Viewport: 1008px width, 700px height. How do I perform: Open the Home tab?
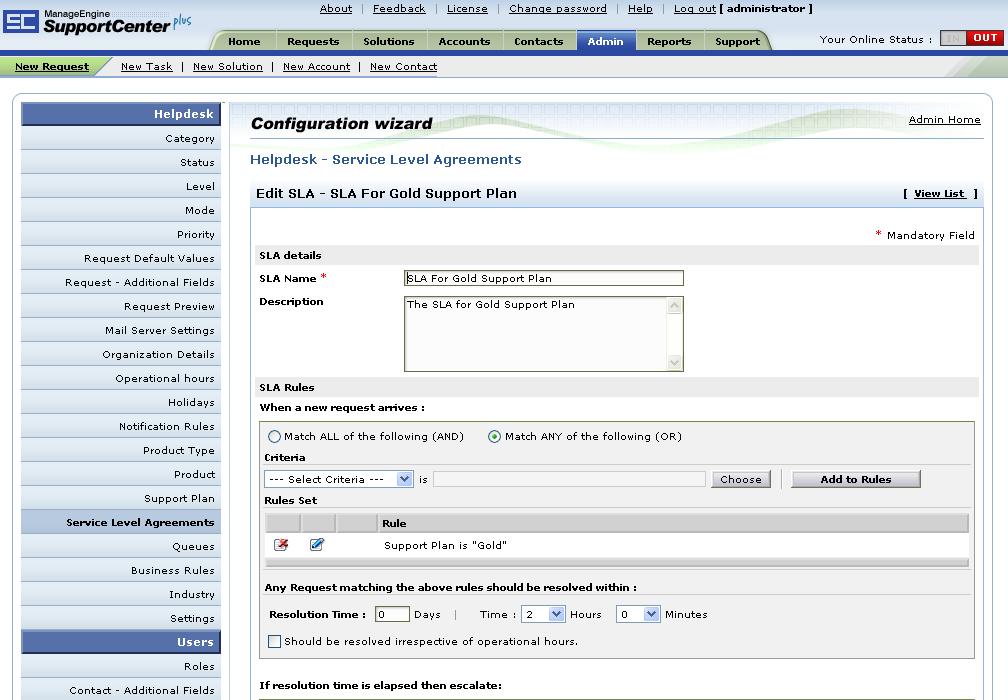(244, 41)
